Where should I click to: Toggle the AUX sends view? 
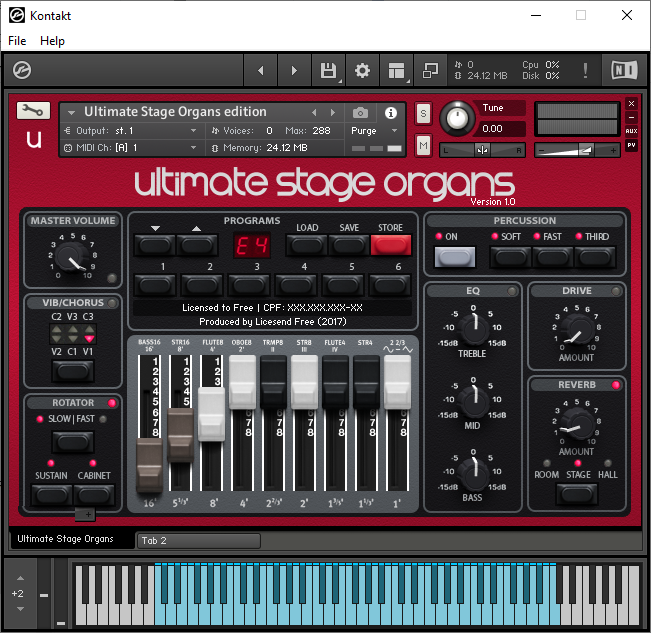coord(631,131)
